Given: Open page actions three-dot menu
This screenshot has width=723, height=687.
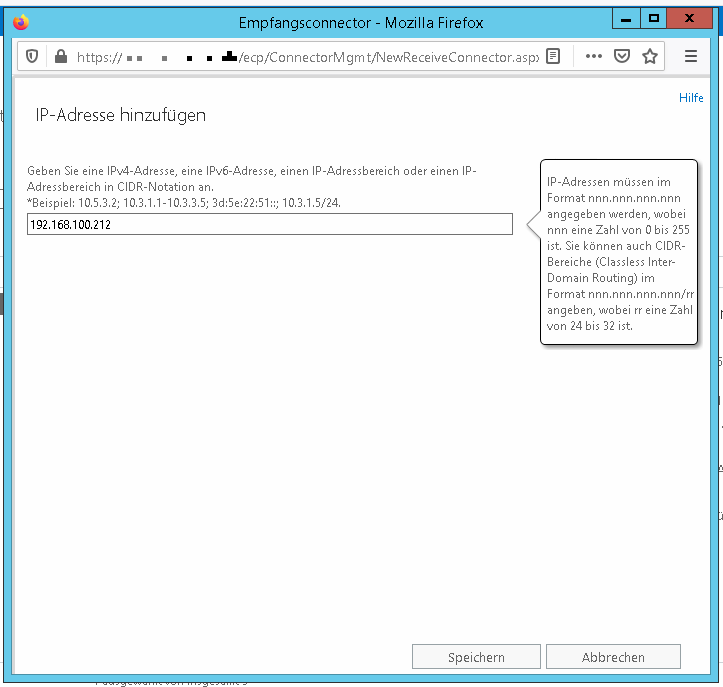Looking at the screenshot, I should [594, 57].
